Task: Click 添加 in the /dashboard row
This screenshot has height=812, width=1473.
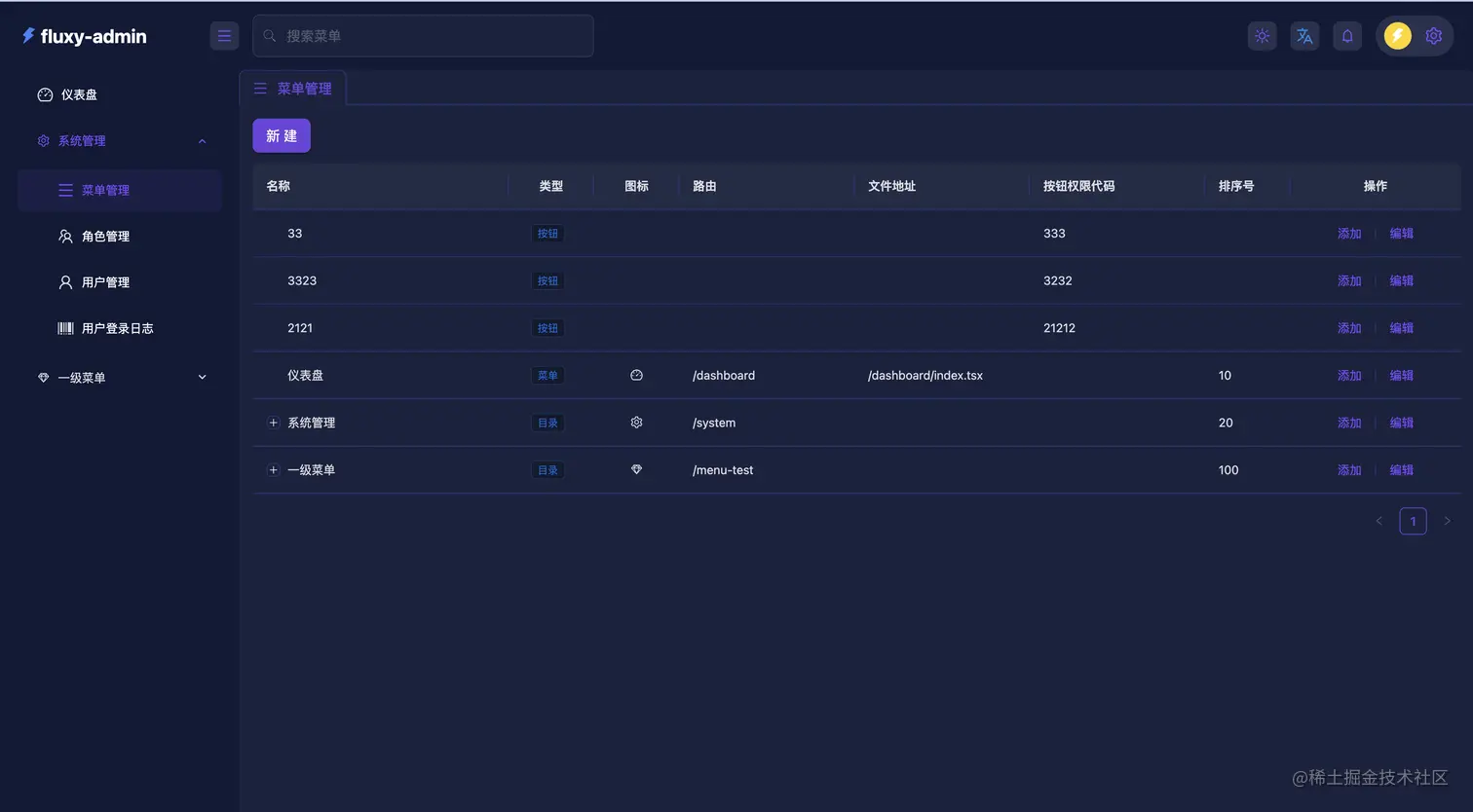Action: 1349,375
